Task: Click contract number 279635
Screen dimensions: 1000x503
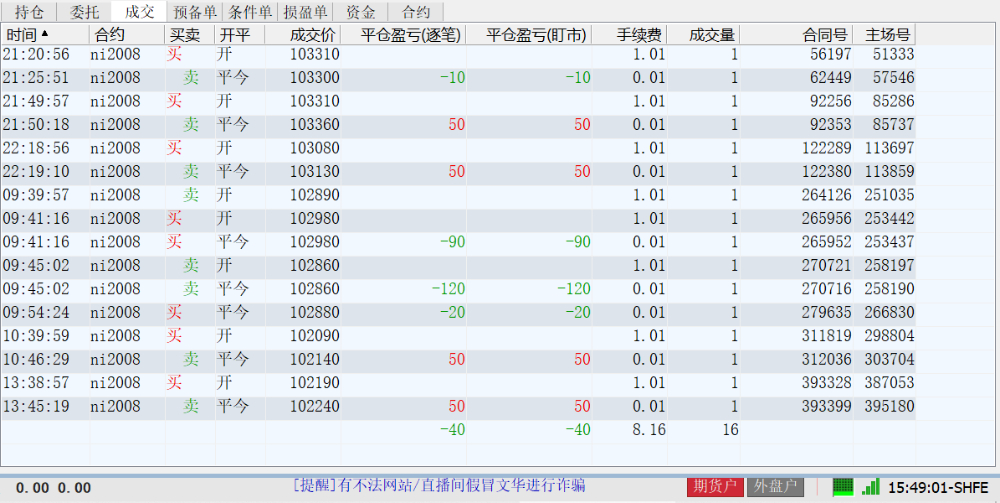Action: point(827,312)
